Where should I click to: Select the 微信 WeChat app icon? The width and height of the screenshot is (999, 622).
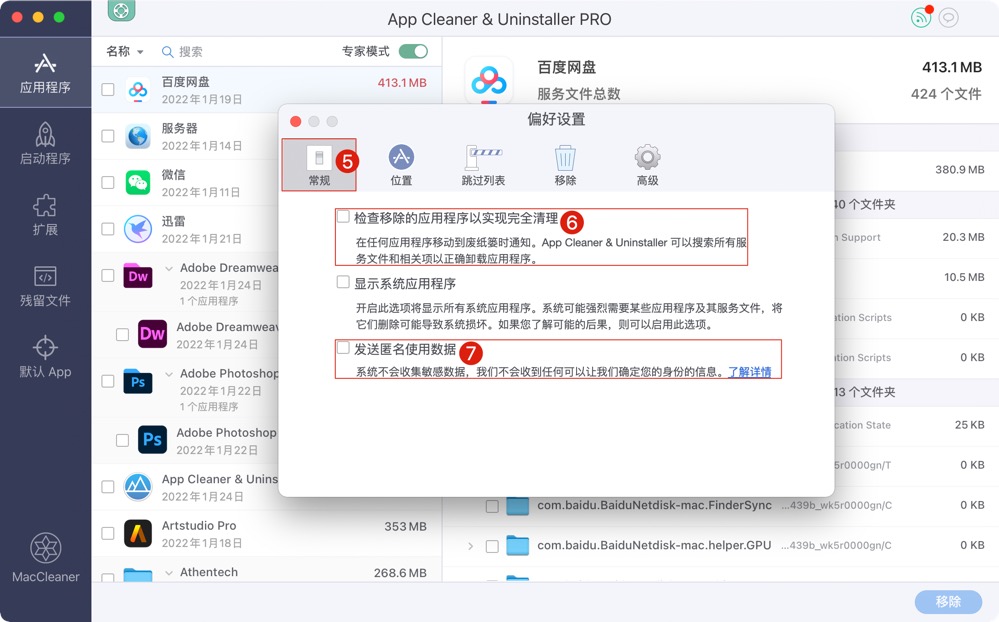click(138, 183)
